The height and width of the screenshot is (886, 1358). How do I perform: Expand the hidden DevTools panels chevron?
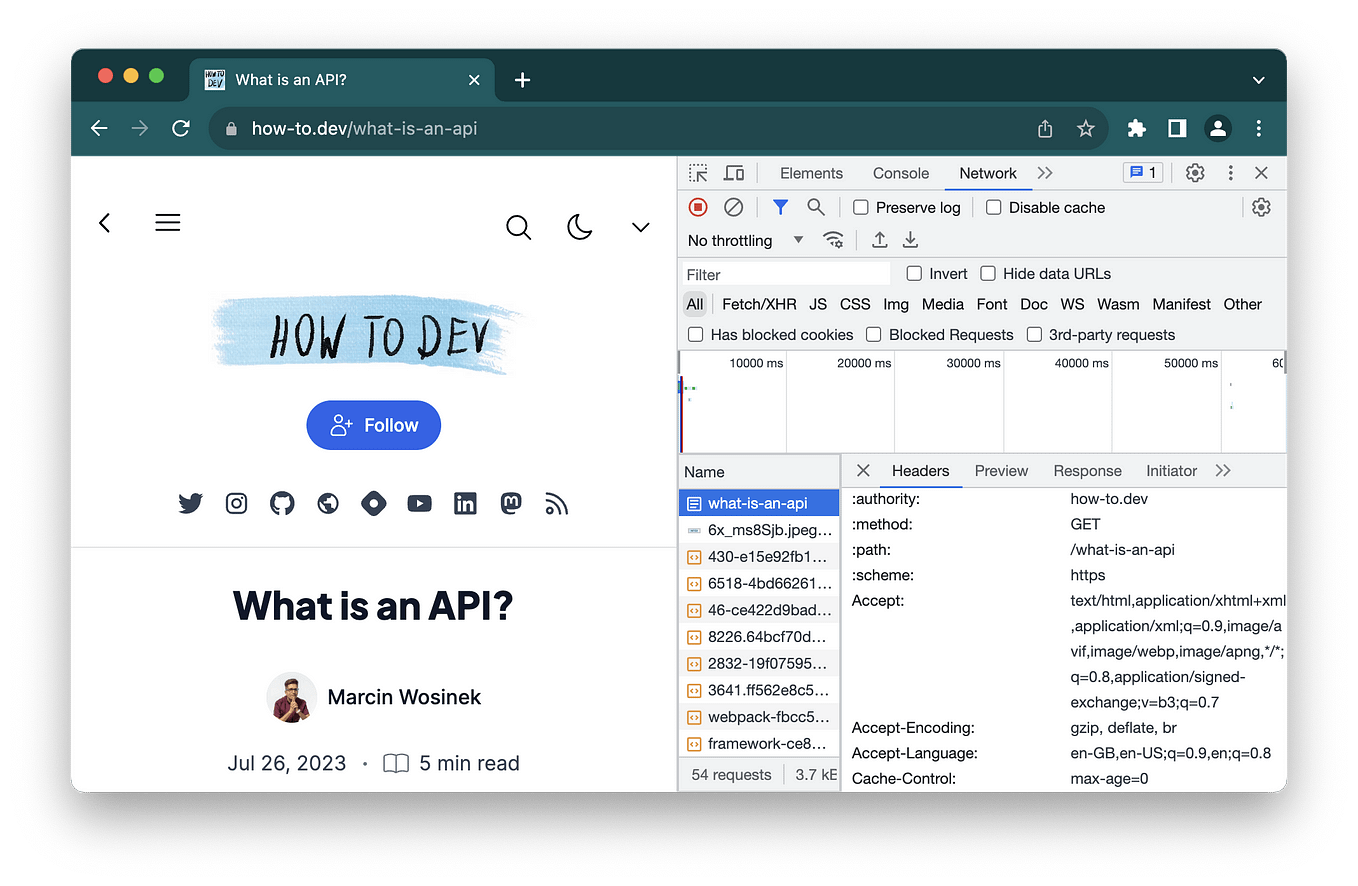[x=1044, y=172]
